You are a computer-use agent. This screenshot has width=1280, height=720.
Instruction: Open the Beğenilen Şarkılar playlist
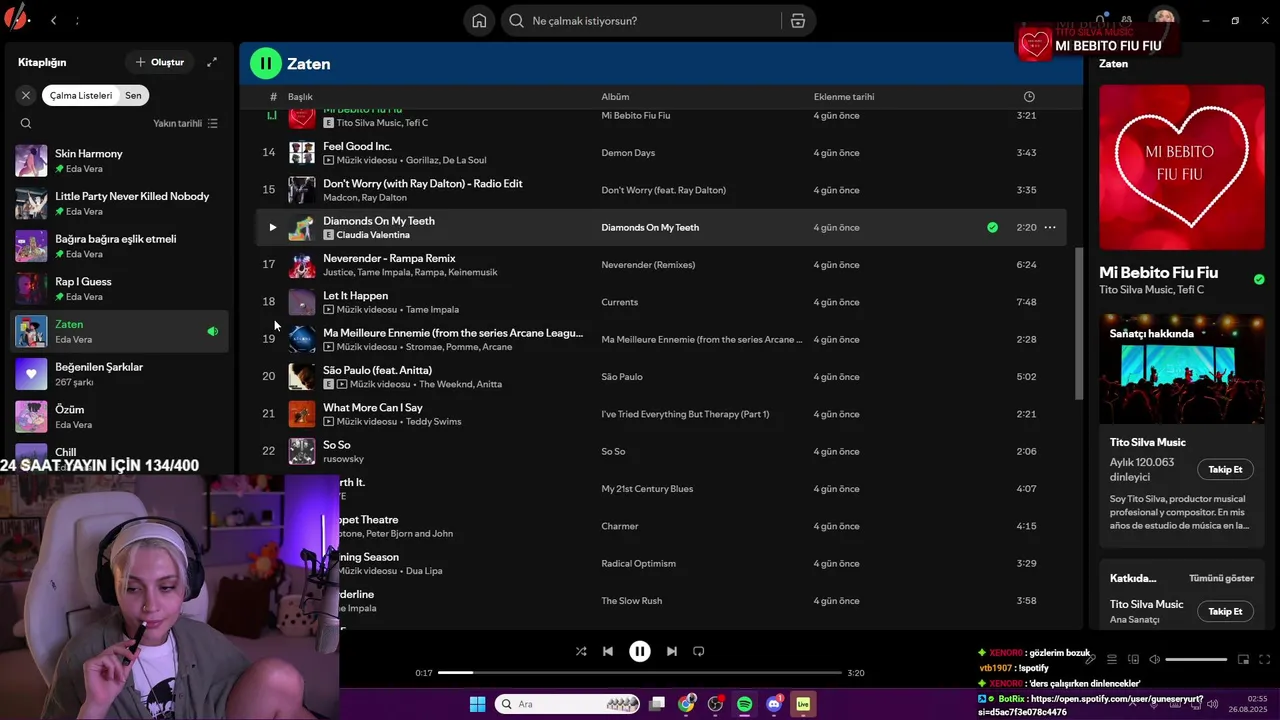pyautogui.click(x=120, y=374)
